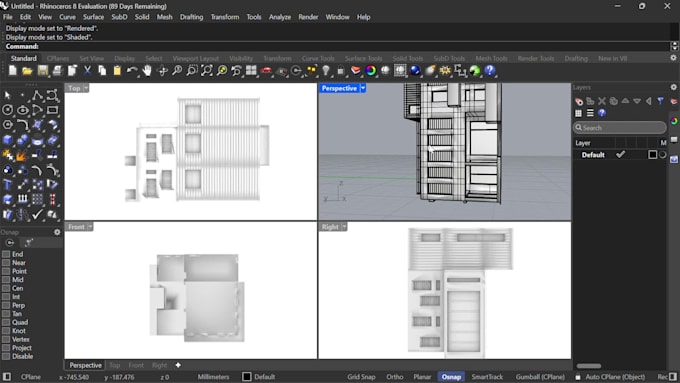This screenshot has height=383, width=680.
Task: Click the Print icon in the toolbar
Action: (57, 70)
